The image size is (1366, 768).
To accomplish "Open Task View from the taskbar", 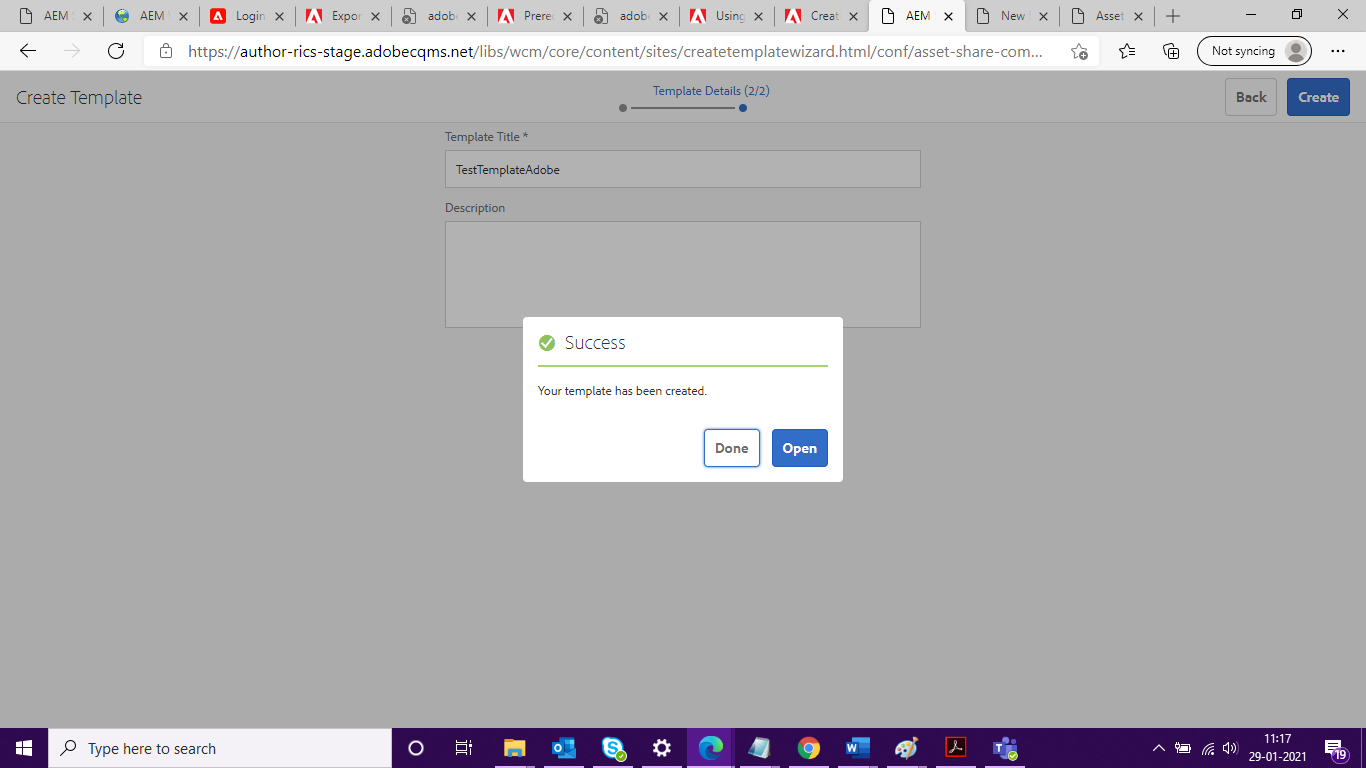I will click(463, 747).
